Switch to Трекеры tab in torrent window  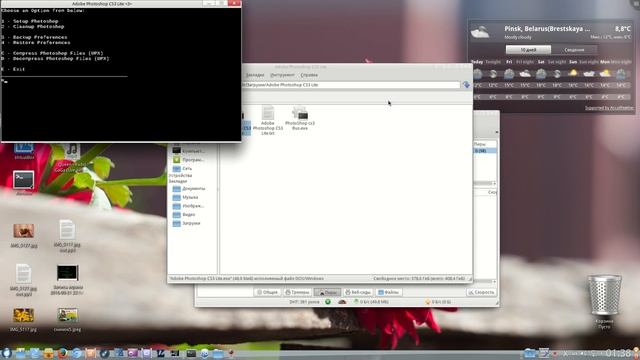297,292
